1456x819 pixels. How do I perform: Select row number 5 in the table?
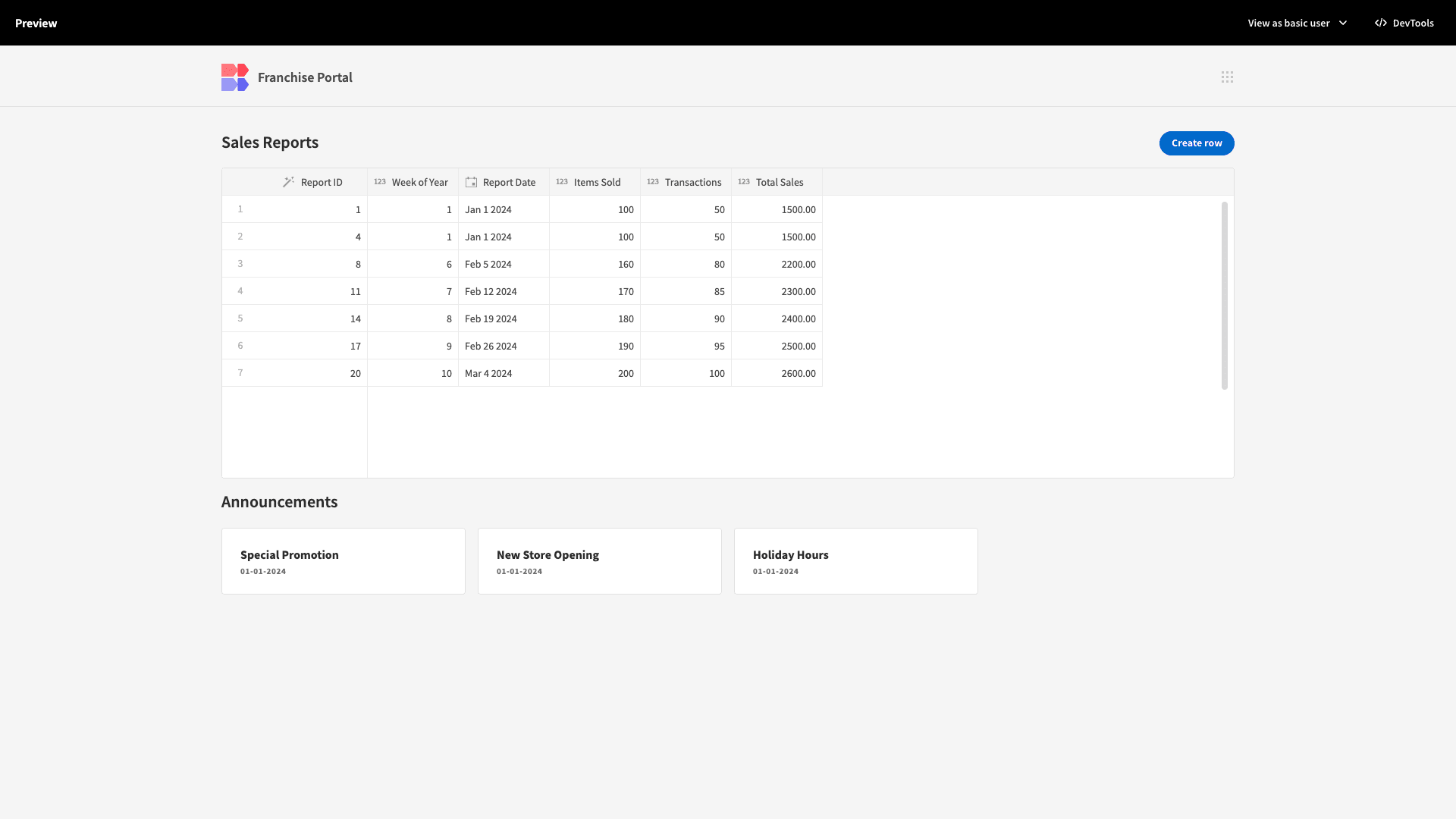coord(240,318)
